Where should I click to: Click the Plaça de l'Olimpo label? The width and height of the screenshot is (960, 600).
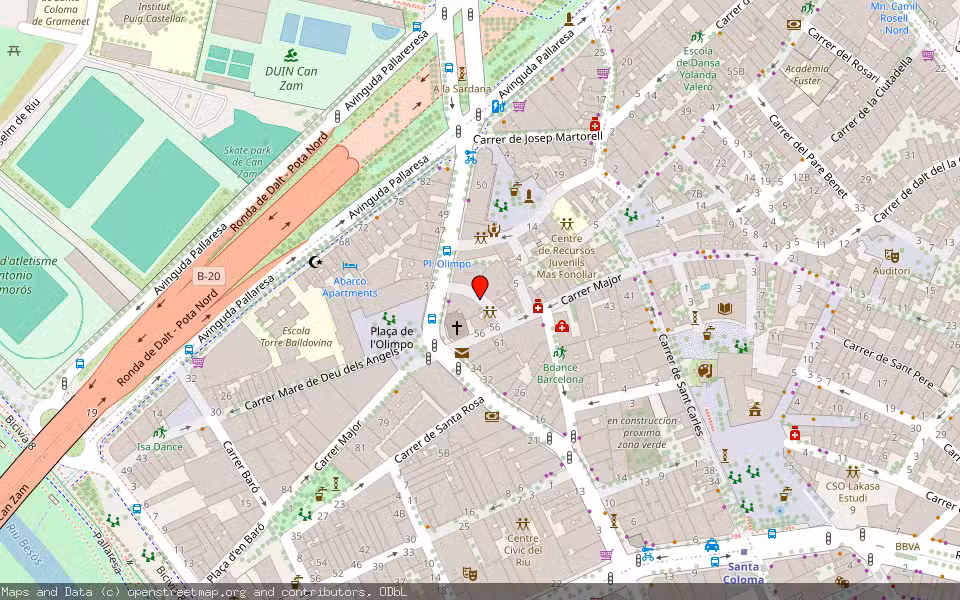coord(392,337)
